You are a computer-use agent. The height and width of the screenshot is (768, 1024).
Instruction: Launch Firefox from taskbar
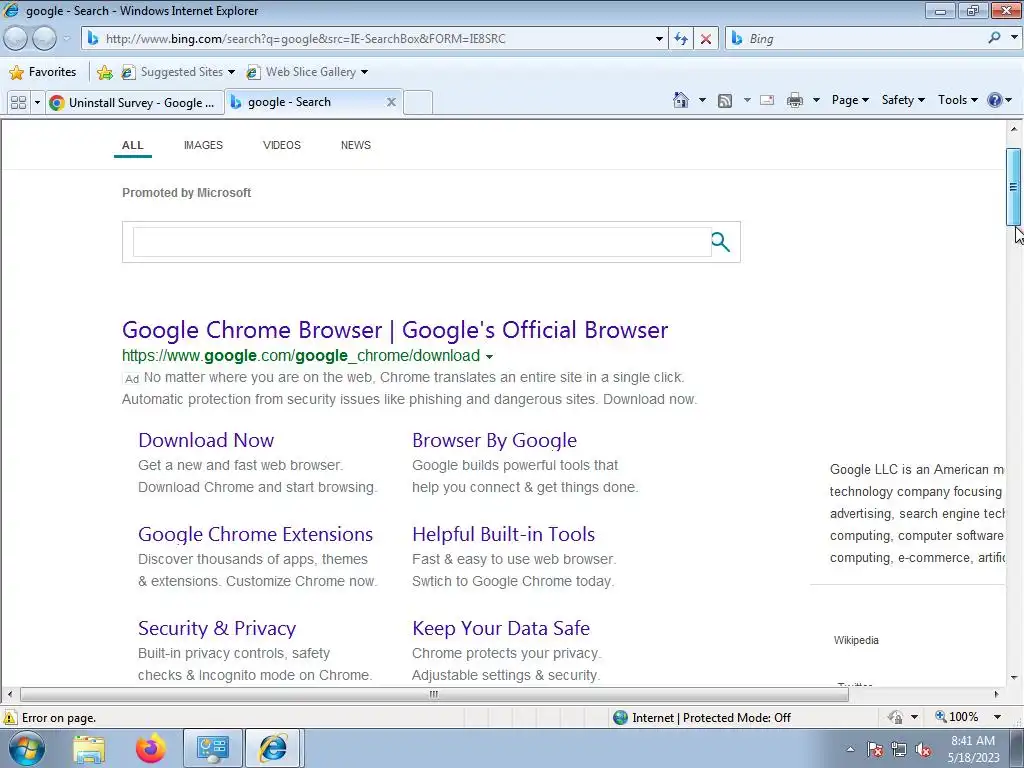point(151,748)
